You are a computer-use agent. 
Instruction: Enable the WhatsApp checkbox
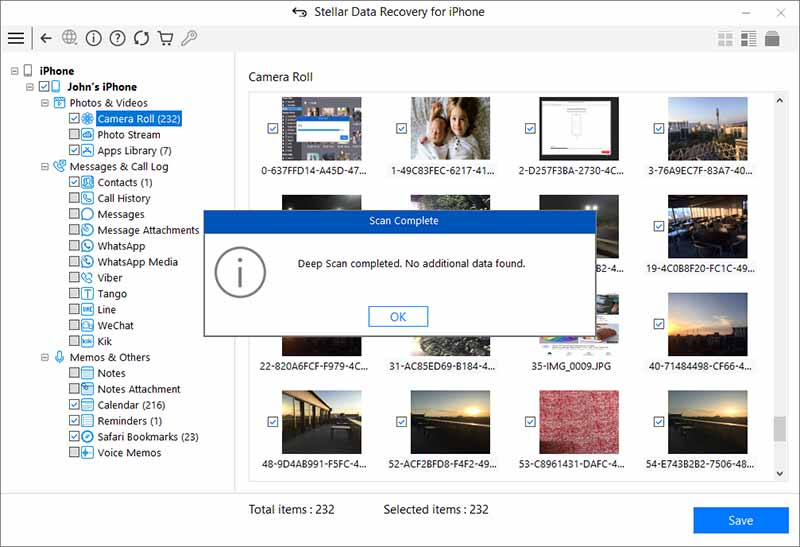(75, 246)
